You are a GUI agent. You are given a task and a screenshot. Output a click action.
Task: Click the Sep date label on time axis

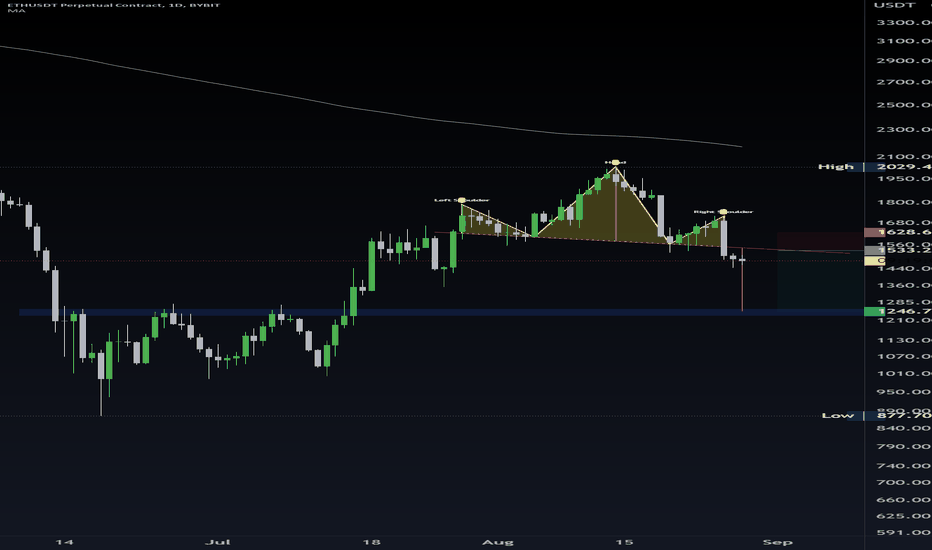(x=777, y=542)
